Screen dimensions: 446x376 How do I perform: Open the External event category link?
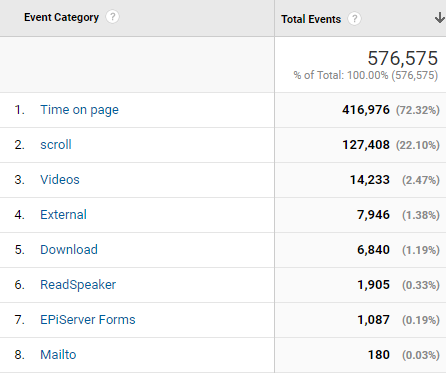pos(63,215)
